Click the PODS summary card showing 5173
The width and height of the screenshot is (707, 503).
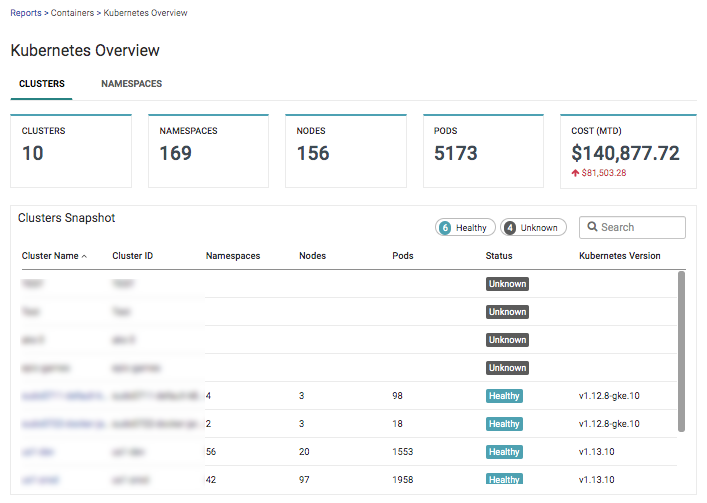pyautogui.click(x=483, y=151)
